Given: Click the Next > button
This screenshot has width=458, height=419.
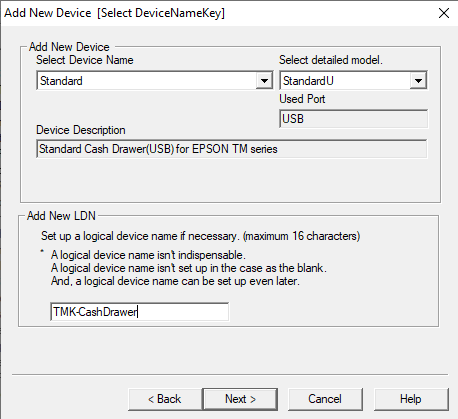Looking at the screenshot, I should tap(240, 399).
